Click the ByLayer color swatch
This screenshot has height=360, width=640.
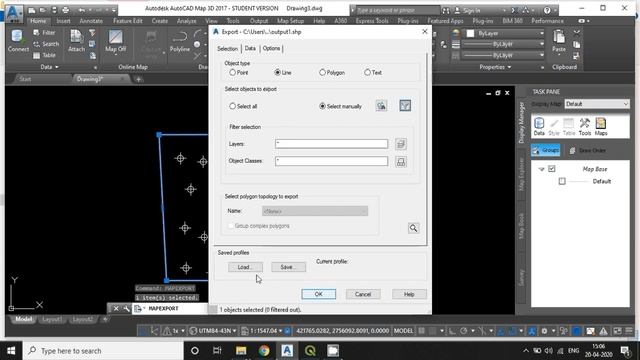(x=470, y=33)
